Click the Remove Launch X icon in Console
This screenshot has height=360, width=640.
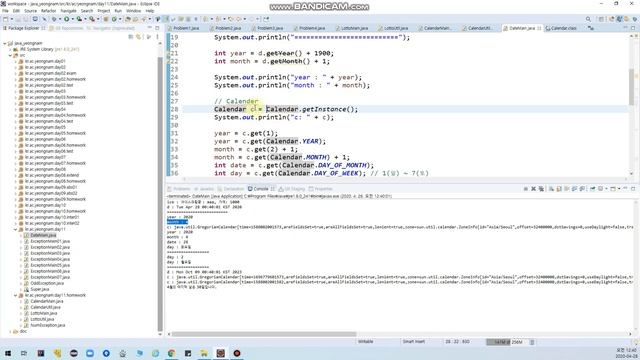533,189
